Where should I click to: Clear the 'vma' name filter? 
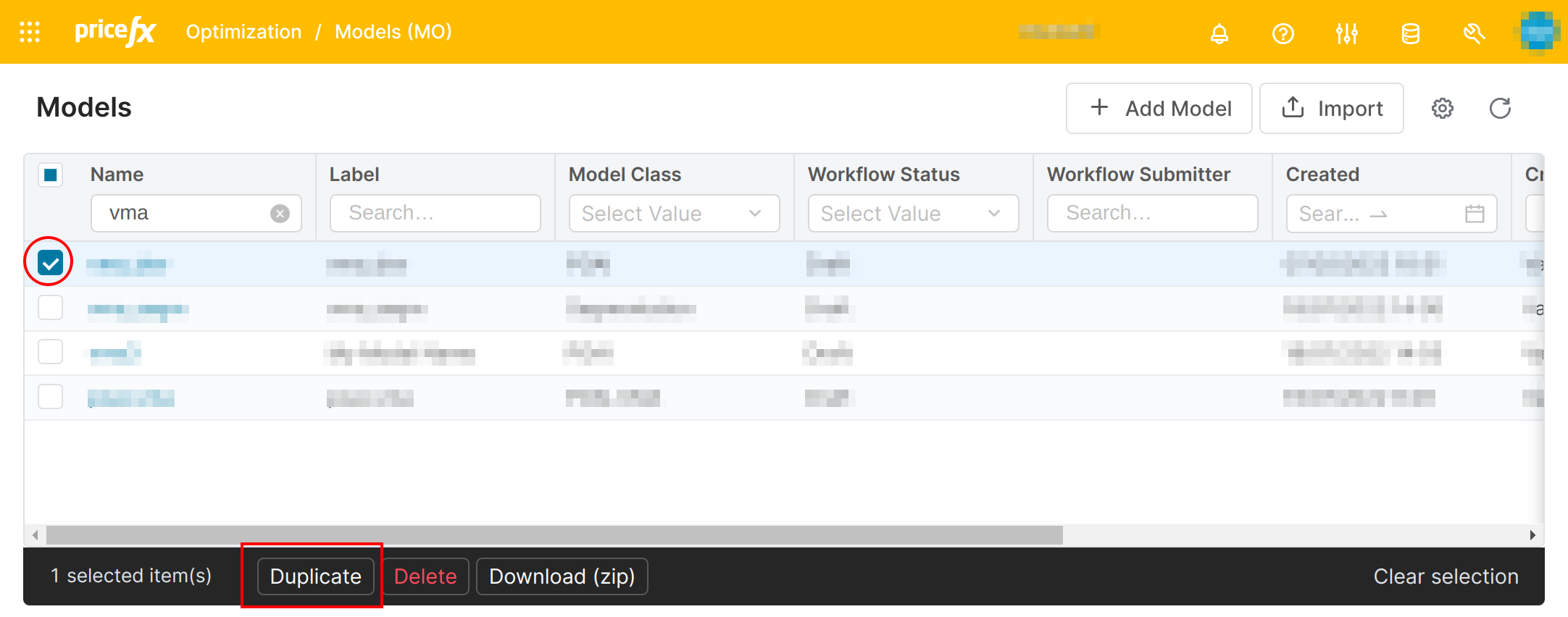(280, 214)
